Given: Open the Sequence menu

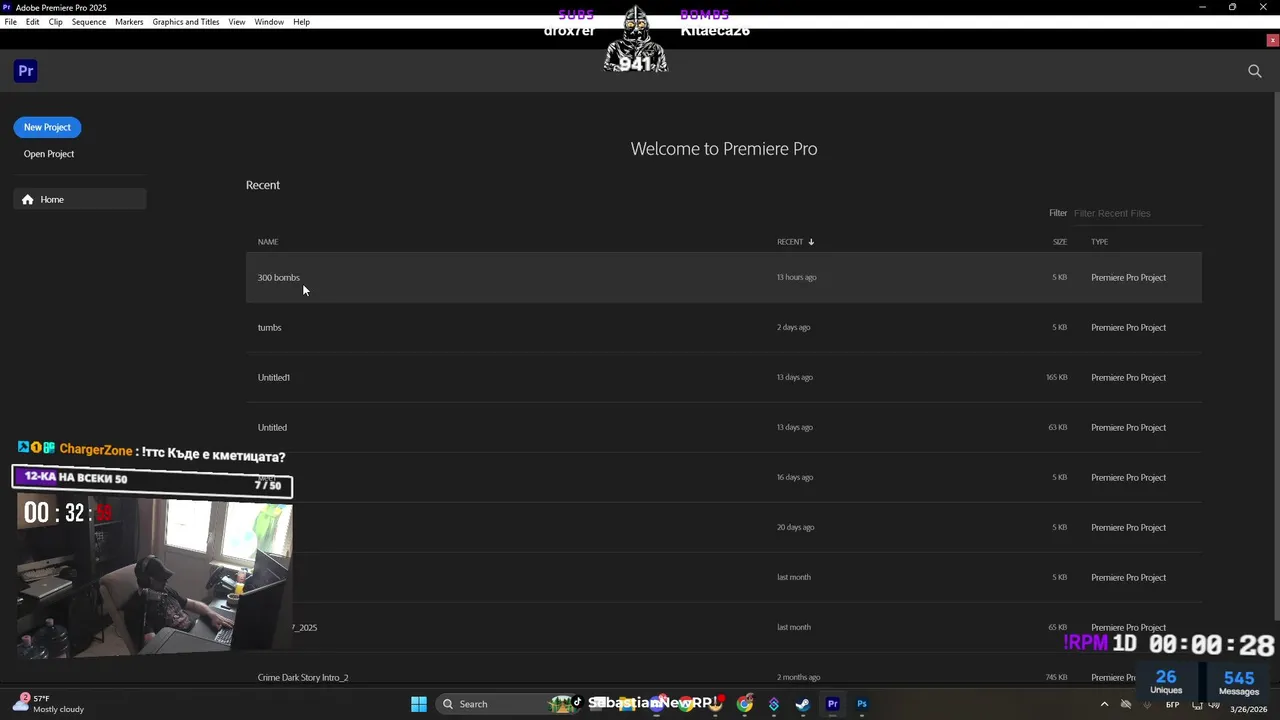Looking at the screenshot, I should point(89,22).
